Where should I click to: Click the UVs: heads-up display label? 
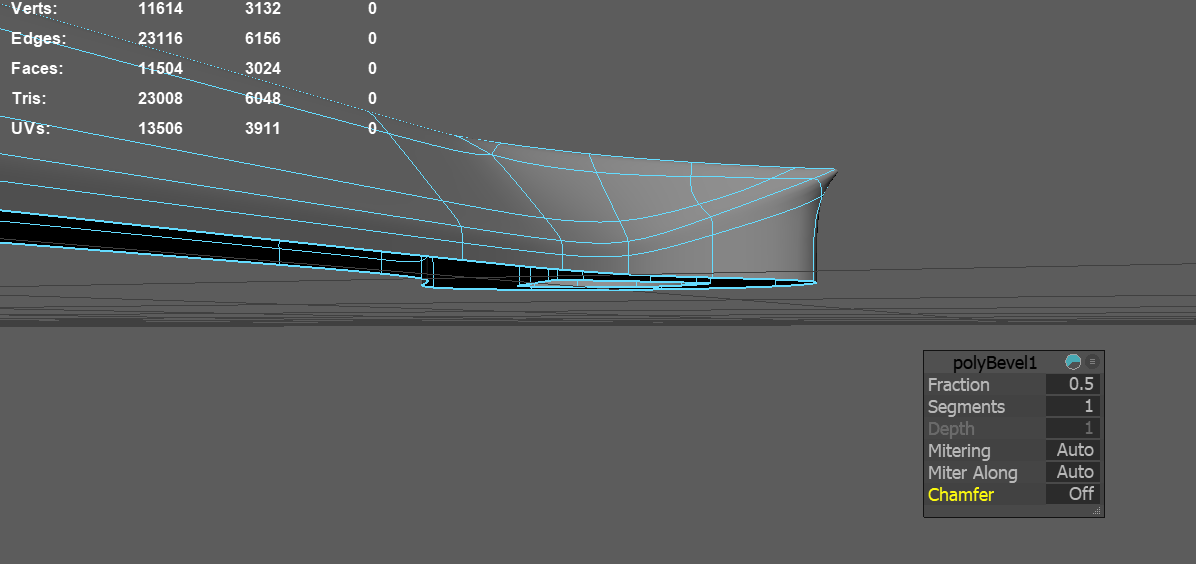(x=31, y=128)
